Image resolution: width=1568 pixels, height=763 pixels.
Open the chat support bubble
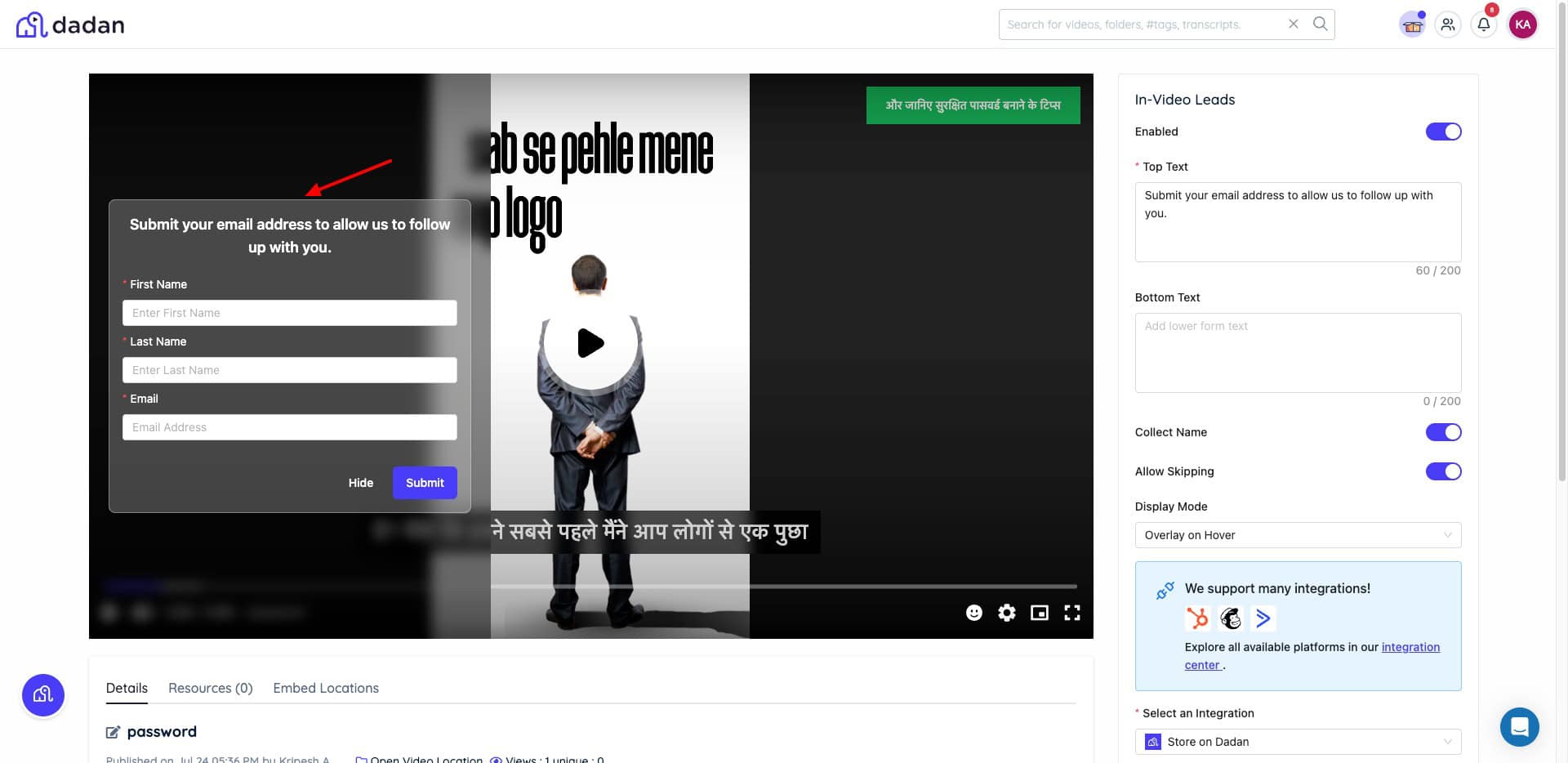pos(1519,726)
